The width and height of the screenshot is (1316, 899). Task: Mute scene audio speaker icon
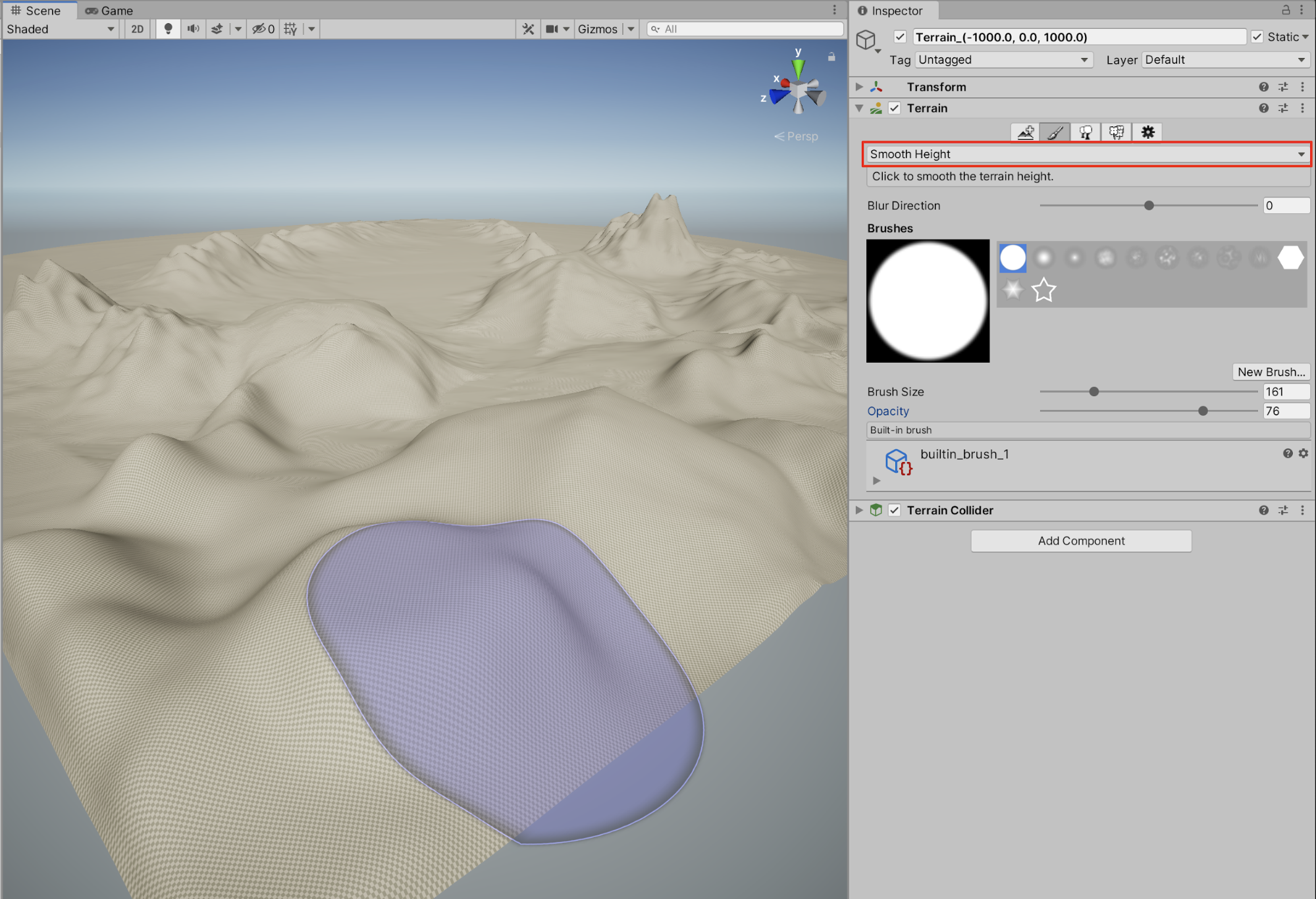point(193,29)
